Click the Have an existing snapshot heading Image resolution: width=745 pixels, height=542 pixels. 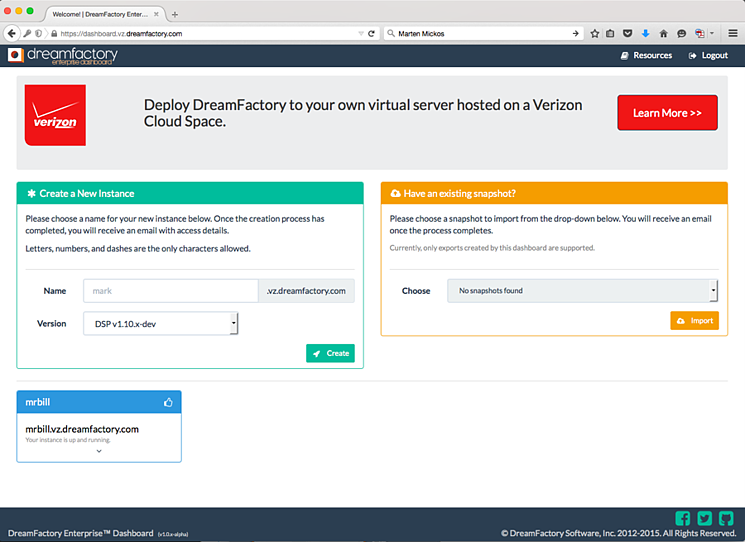(x=459, y=193)
